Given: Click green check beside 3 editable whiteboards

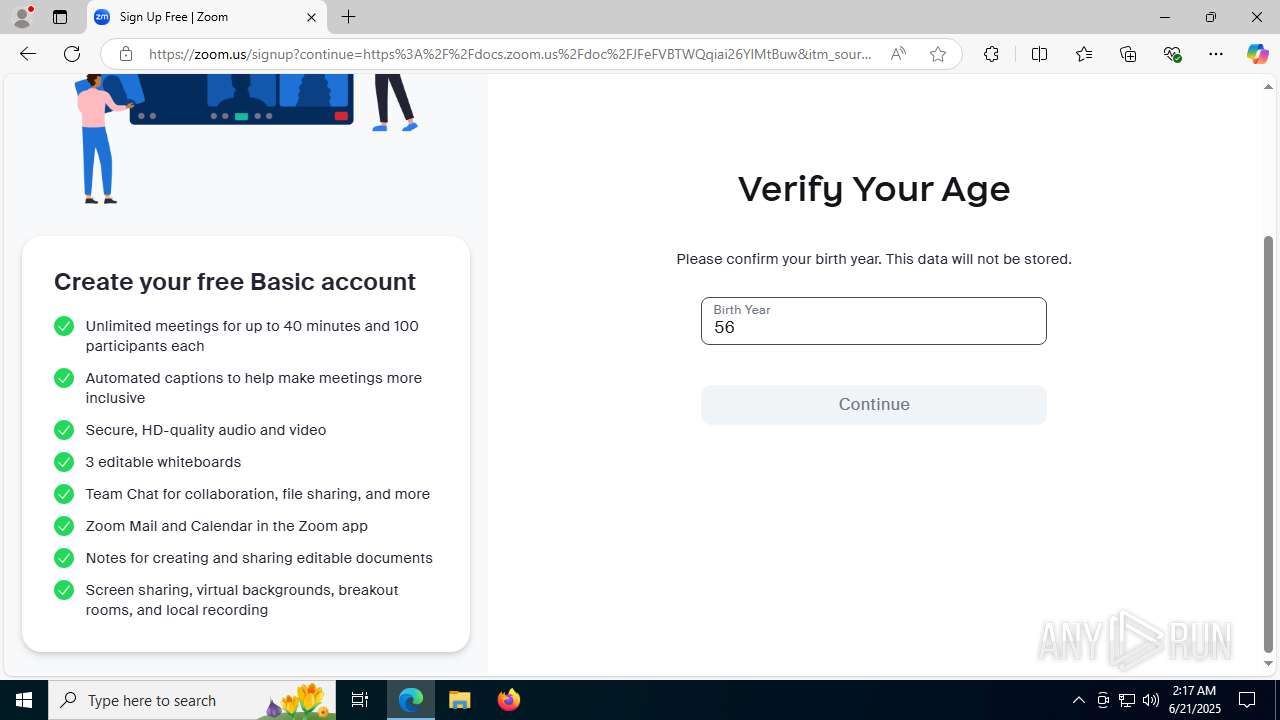Looking at the screenshot, I should (x=64, y=462).
